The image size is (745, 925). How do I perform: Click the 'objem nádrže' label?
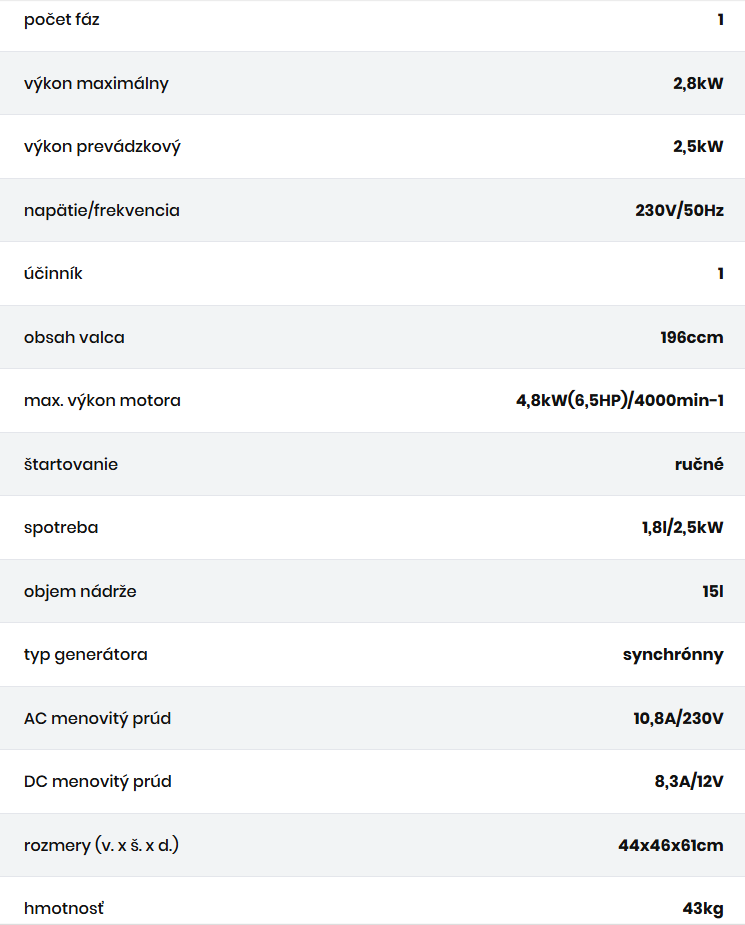pos(80,592)
